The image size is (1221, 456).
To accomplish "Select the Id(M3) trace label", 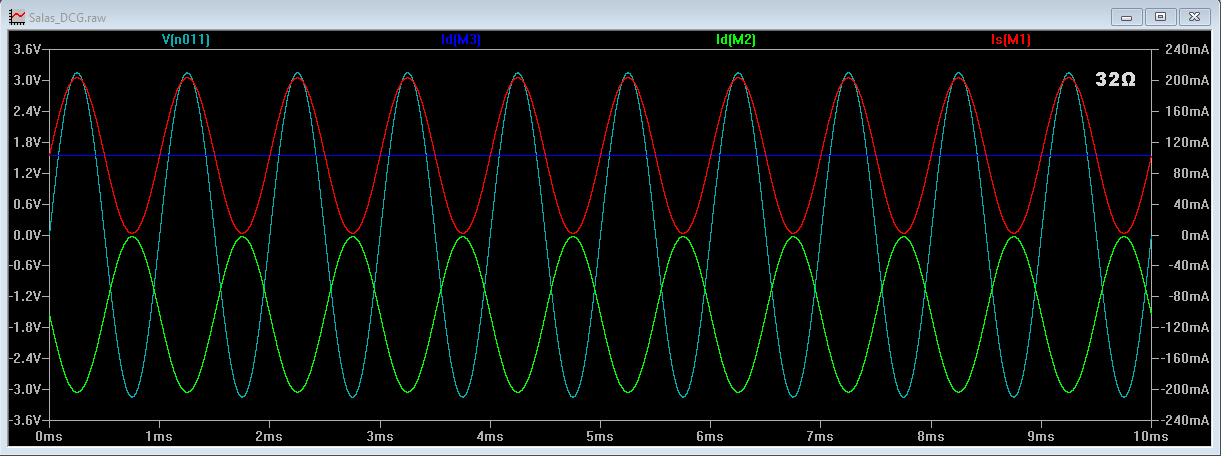I will coord(461,40).
